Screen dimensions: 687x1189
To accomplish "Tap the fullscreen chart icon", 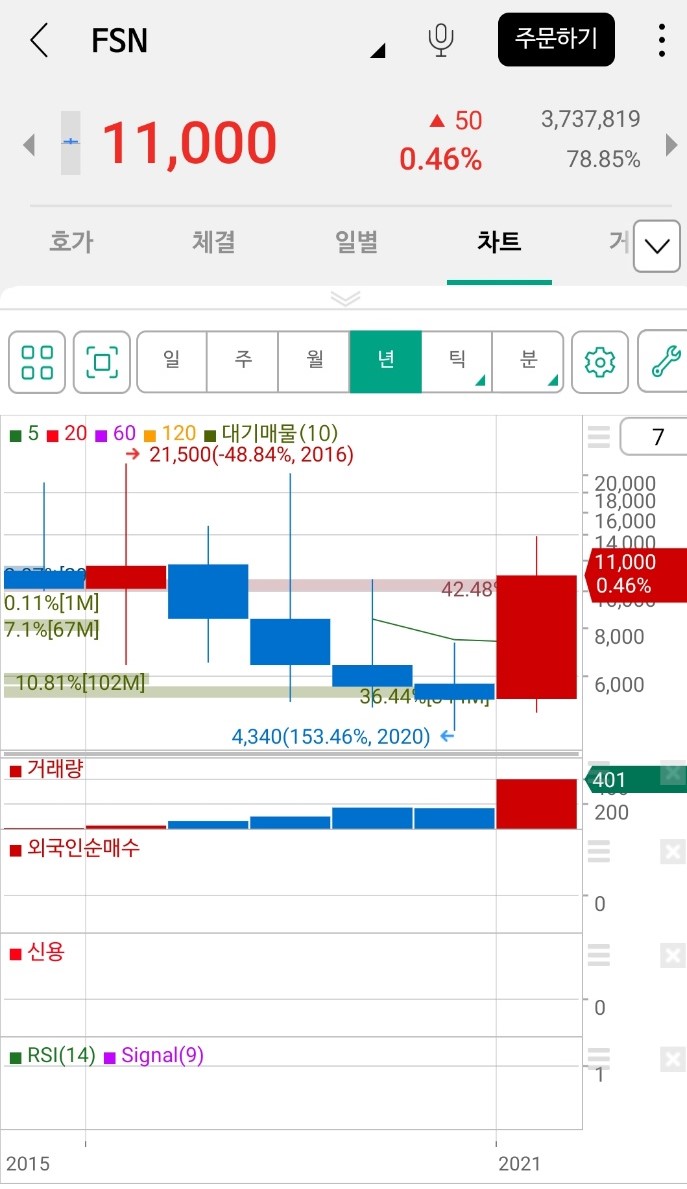I will coord(102,362).
